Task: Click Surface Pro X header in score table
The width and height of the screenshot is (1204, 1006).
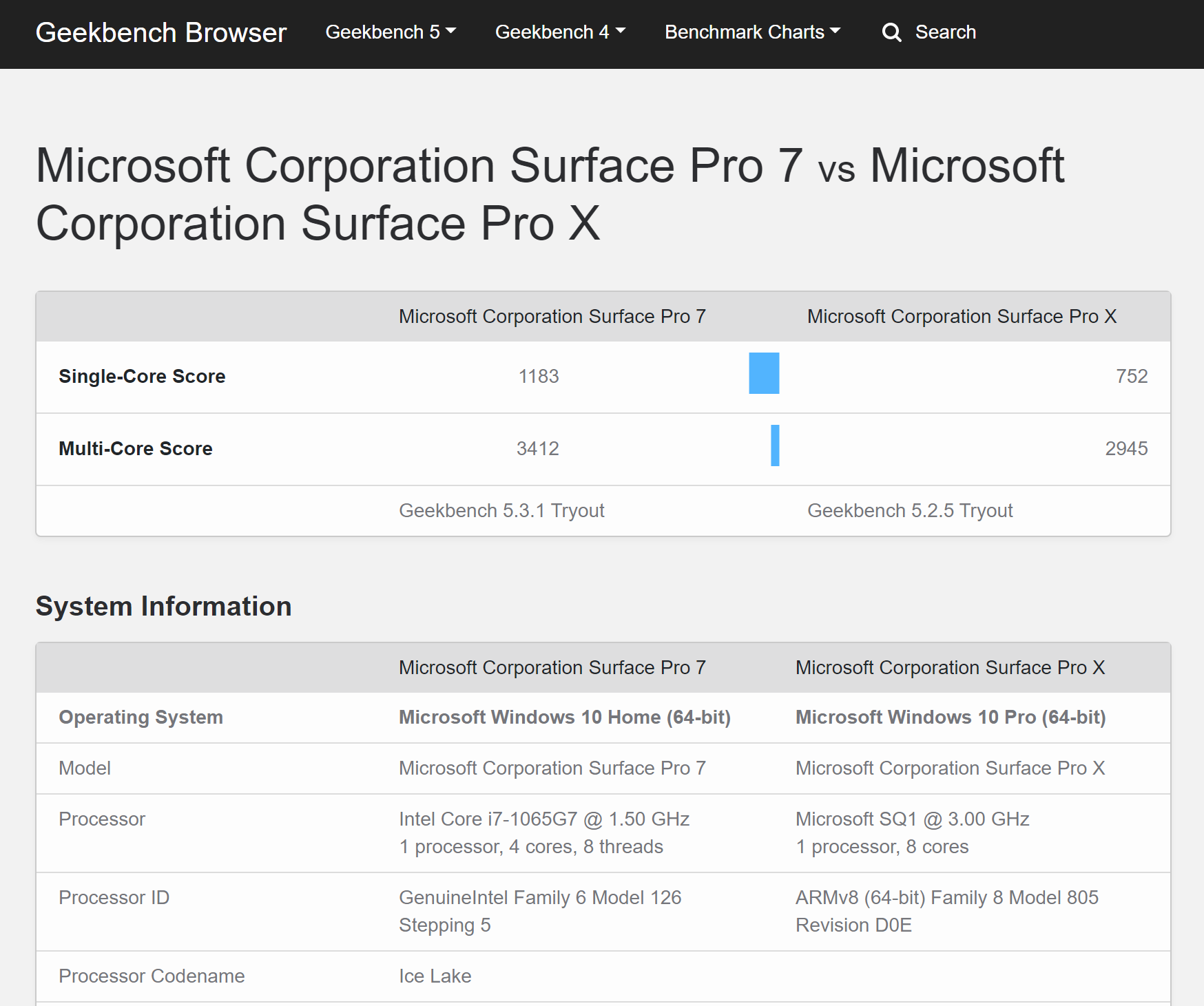Action: tap(961, 317)
